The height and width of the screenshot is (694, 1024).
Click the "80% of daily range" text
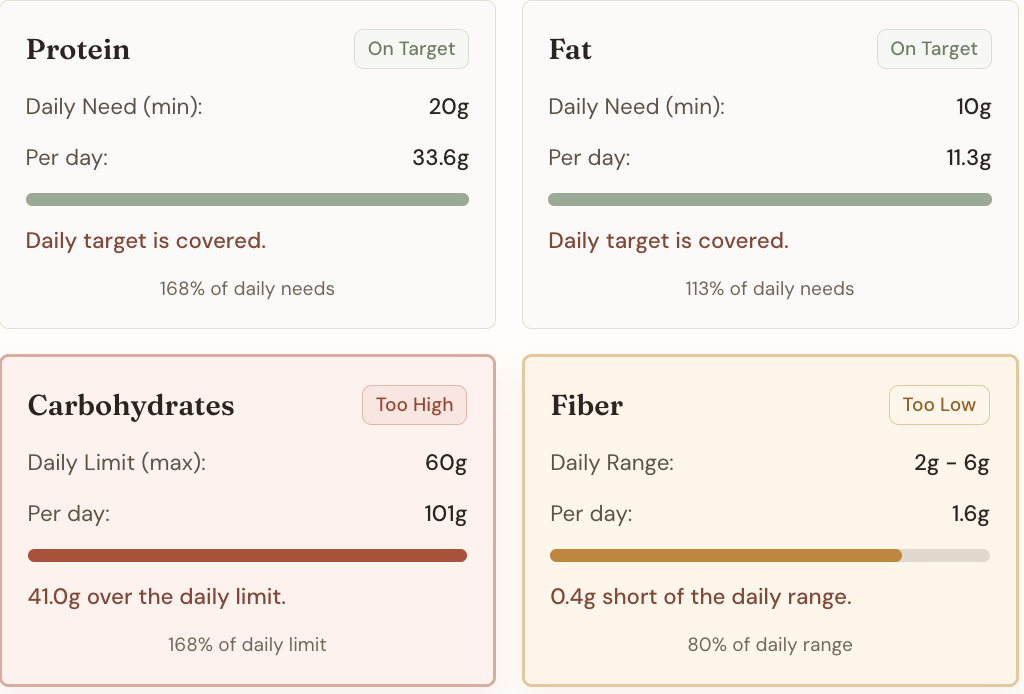click(x=770, y=645)
